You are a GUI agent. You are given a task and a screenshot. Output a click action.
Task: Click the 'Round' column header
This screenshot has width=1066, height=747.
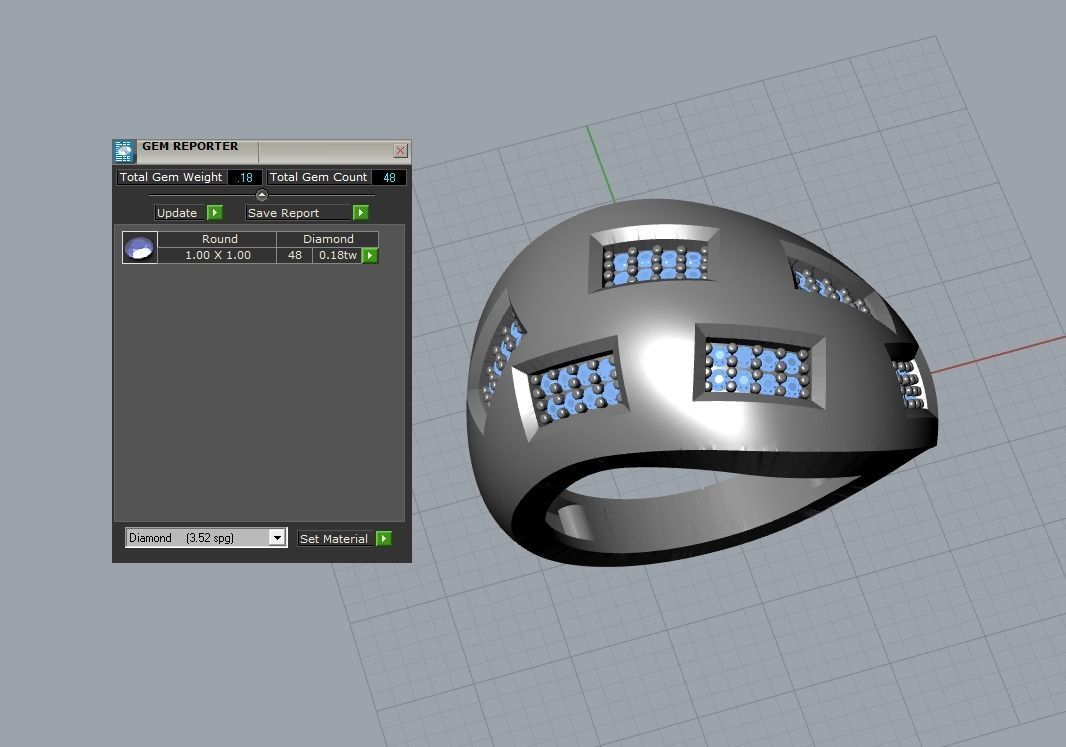tap(218, 239)
